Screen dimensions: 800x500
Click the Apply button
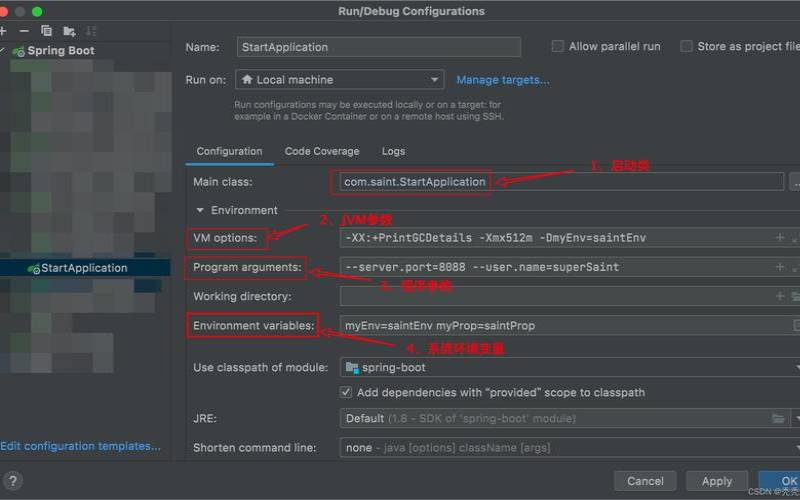[716, 481]
